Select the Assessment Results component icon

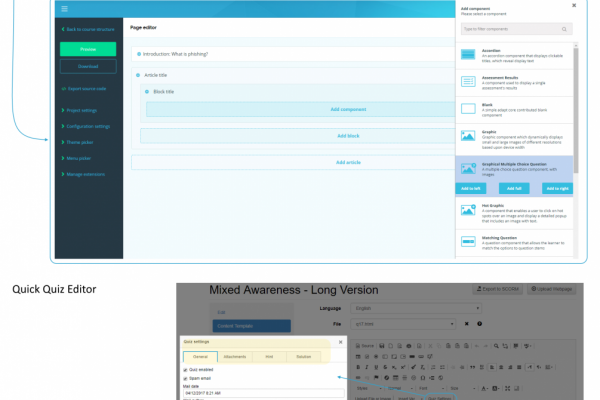point(468,82)
